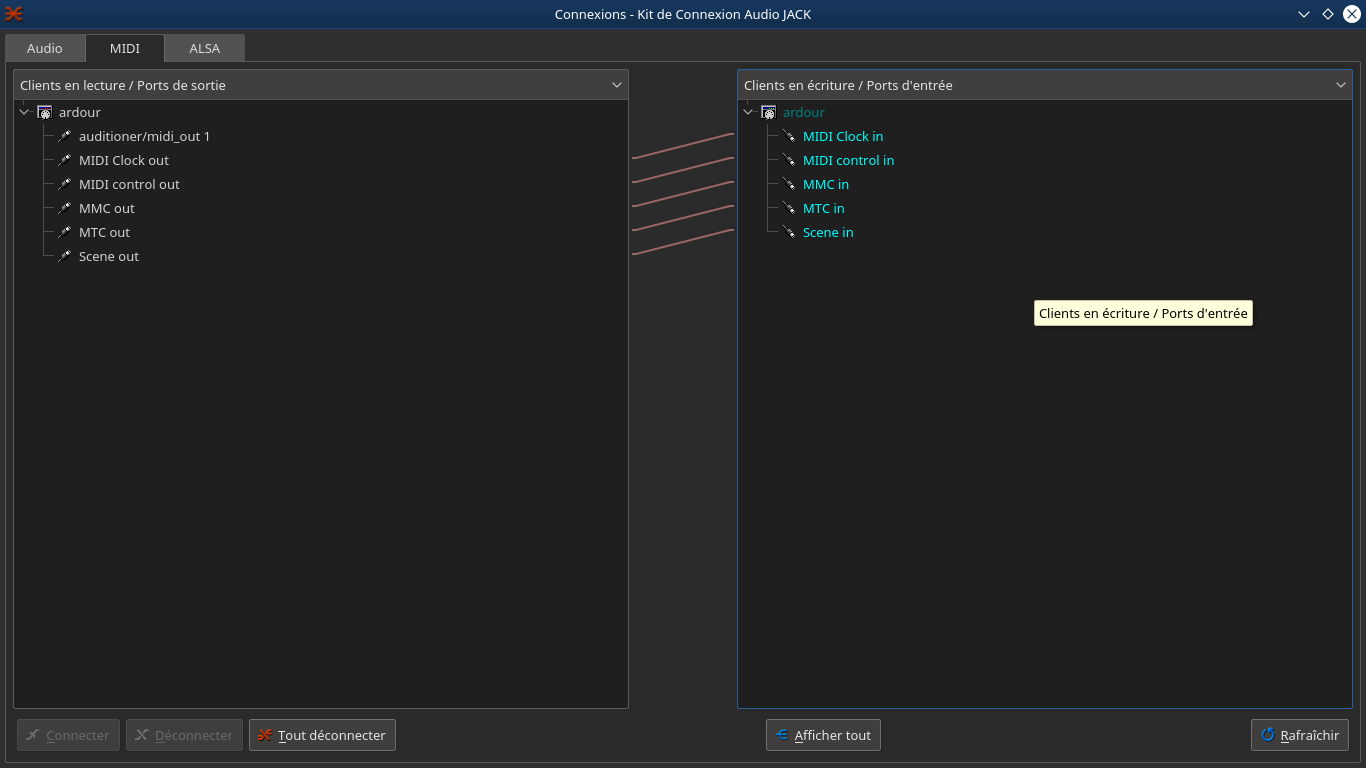Refresh connections with Rafraîchir
The width and height of the screenshot is (1366, 768).
pos(1300,735)
